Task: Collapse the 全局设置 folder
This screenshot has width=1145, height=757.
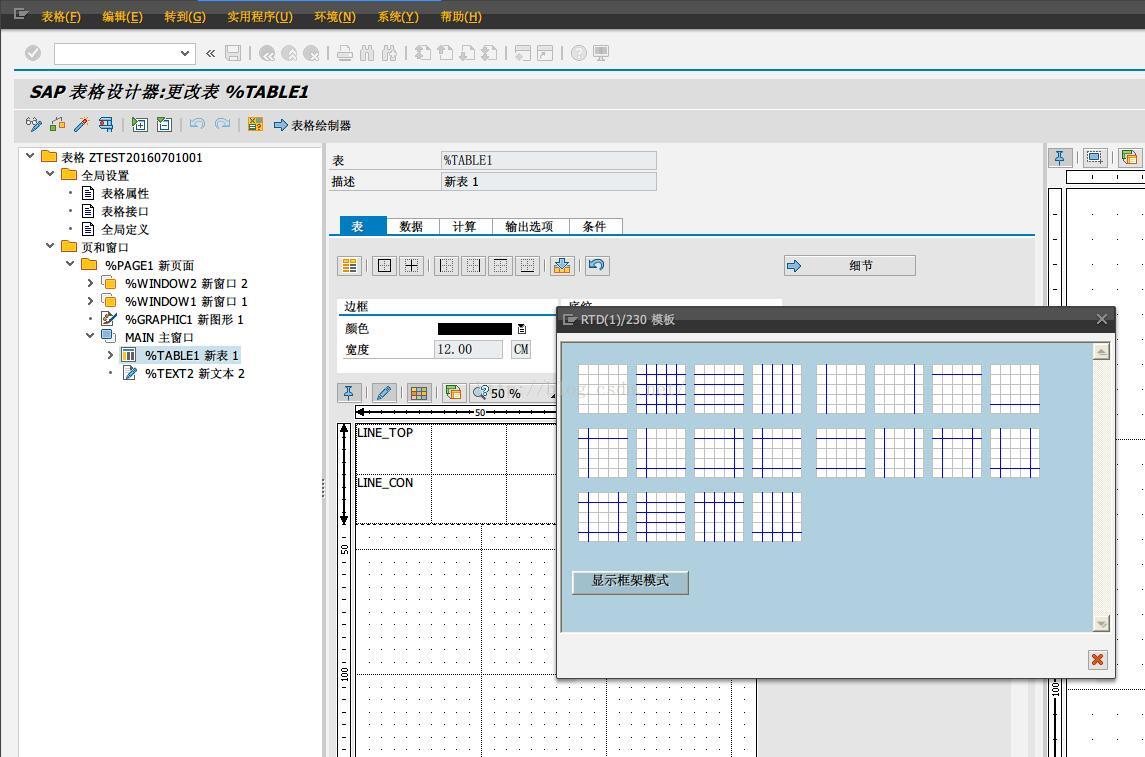Action: (x=50, y=174)
